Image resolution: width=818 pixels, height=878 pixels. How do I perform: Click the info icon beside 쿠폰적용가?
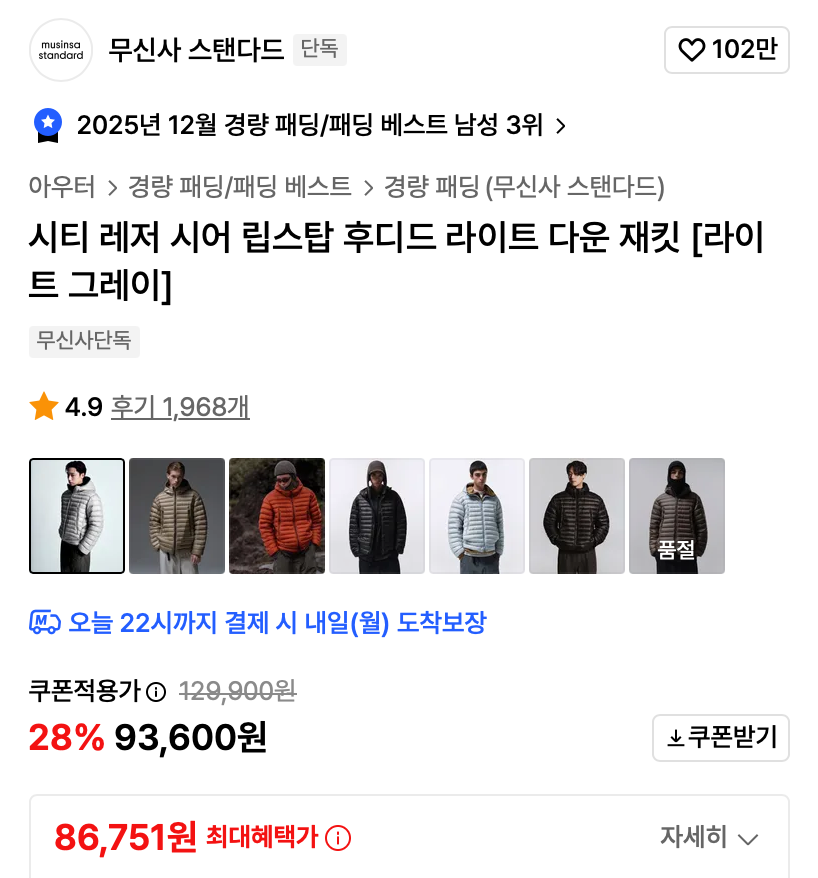[x=156, y=691]
